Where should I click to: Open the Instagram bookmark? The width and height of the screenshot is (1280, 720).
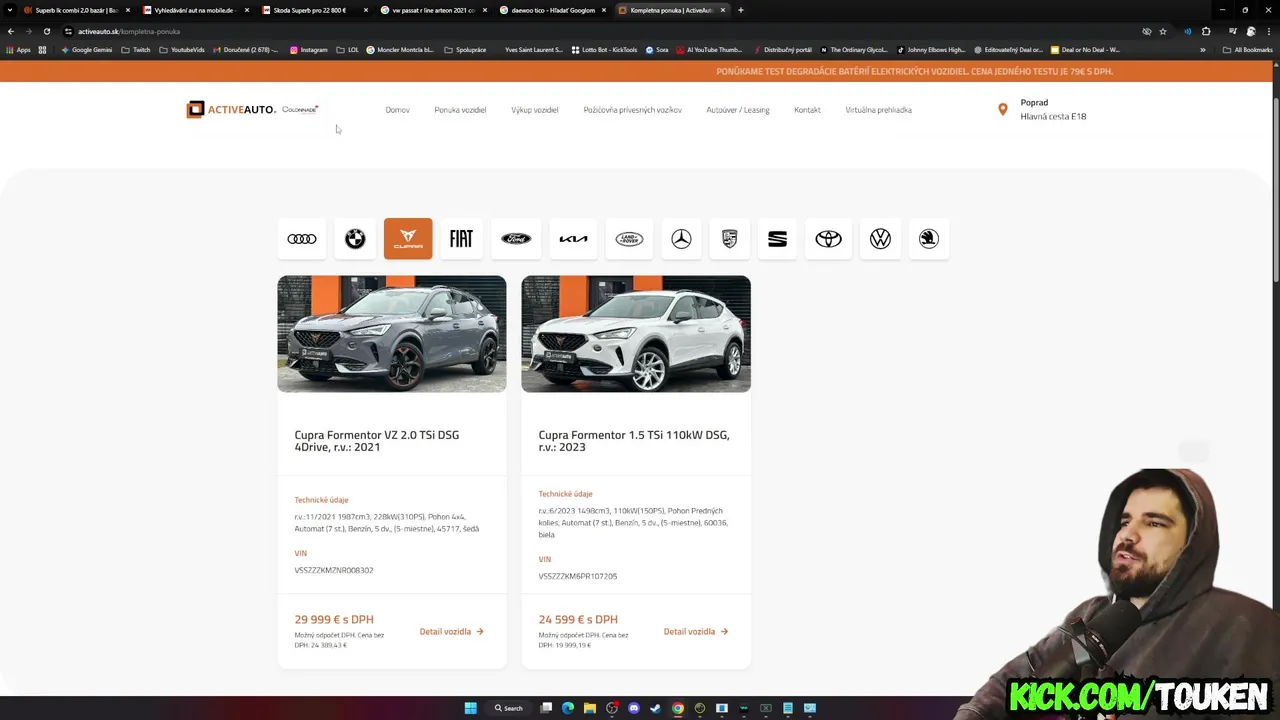pyautogui.click(x=309, y=49)
